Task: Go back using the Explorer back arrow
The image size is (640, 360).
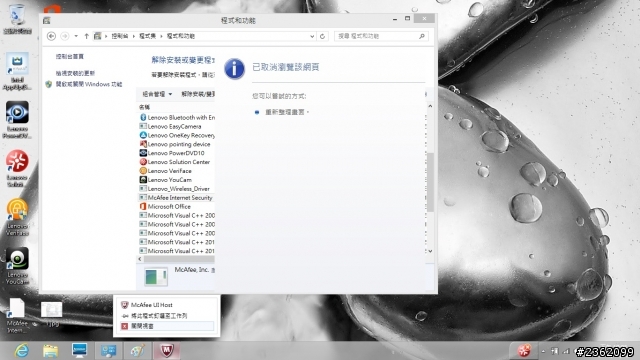Action: [x=51, y=36]
